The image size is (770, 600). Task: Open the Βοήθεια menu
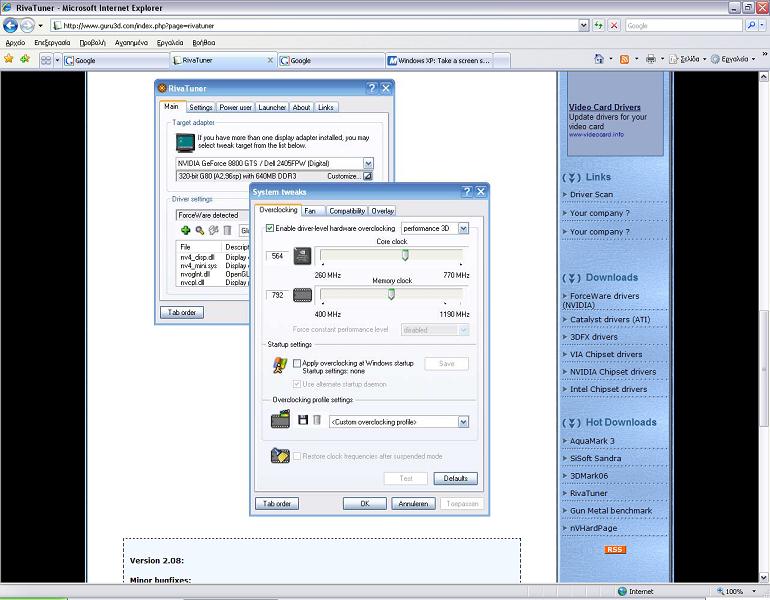pyautogui.click(x=203, y=43)
